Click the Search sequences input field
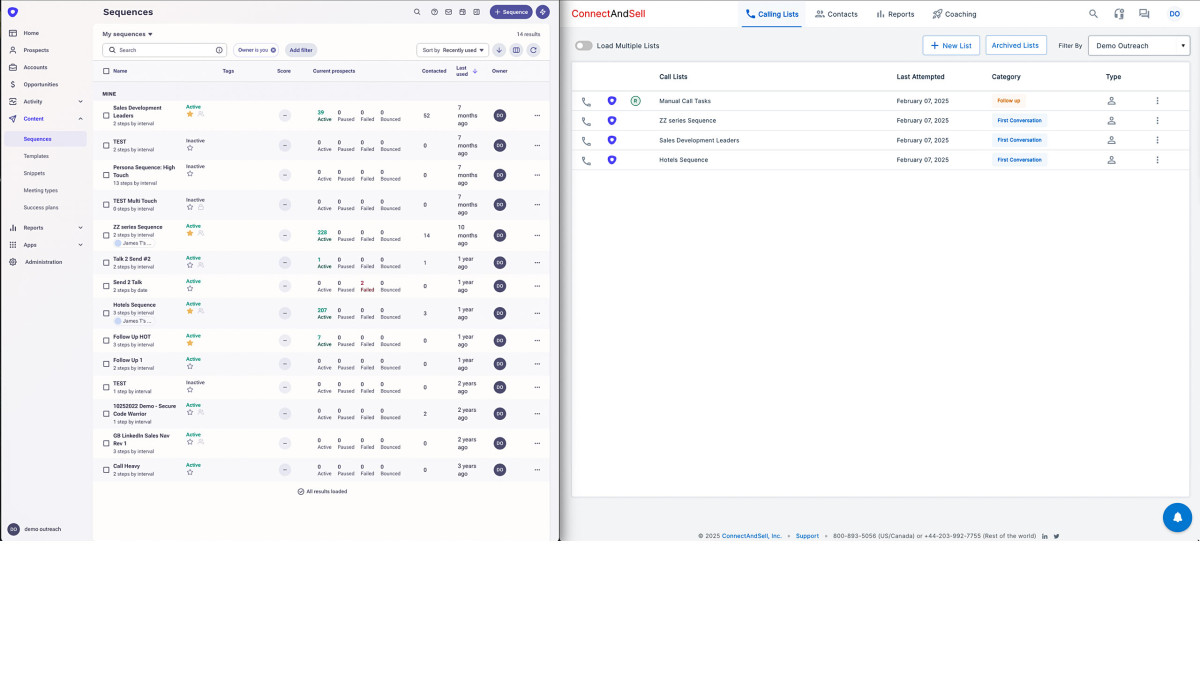This screenshot has height=675, width=1200. click(163, 50)
